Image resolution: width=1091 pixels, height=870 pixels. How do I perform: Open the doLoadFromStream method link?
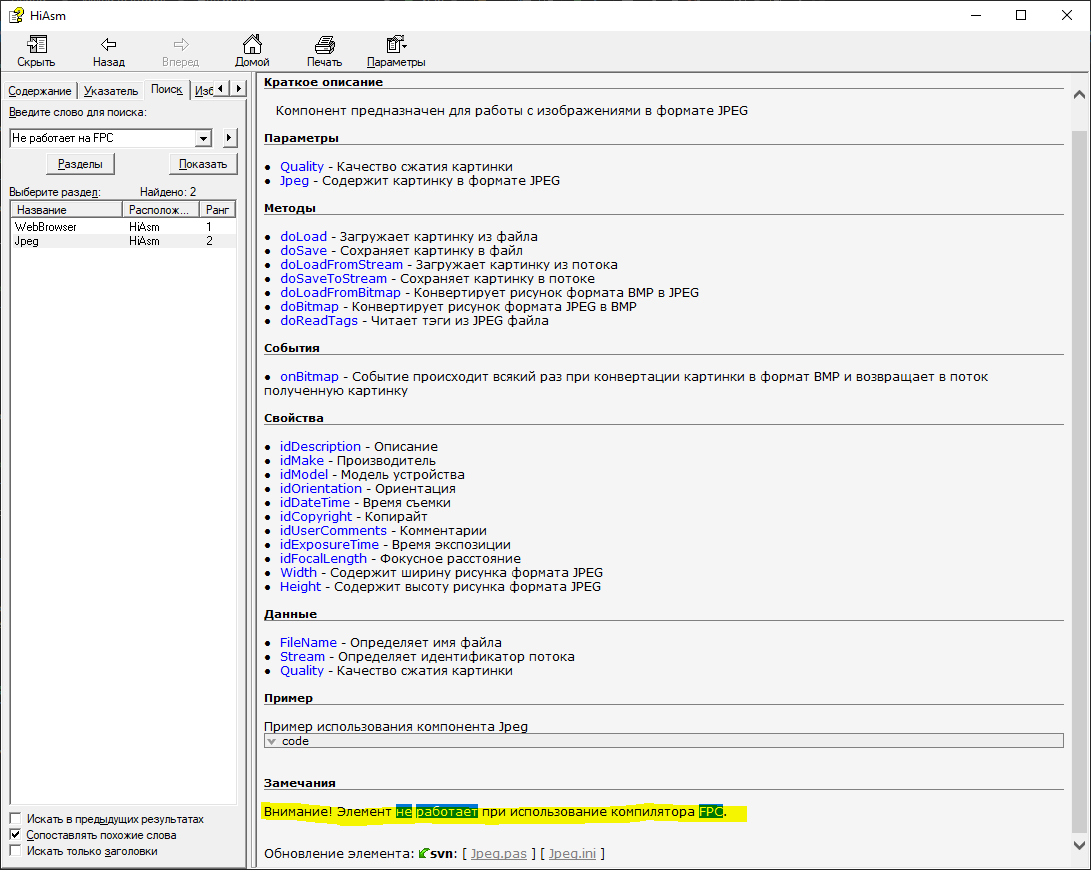click(341, 265)
